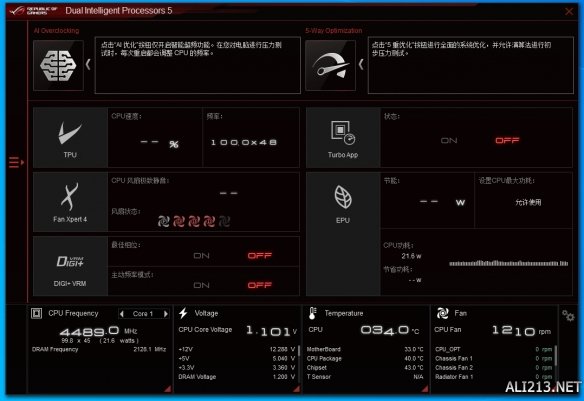Select the fourth fan status icon
This screenshot has width=584, height=401.
(209, 221)
